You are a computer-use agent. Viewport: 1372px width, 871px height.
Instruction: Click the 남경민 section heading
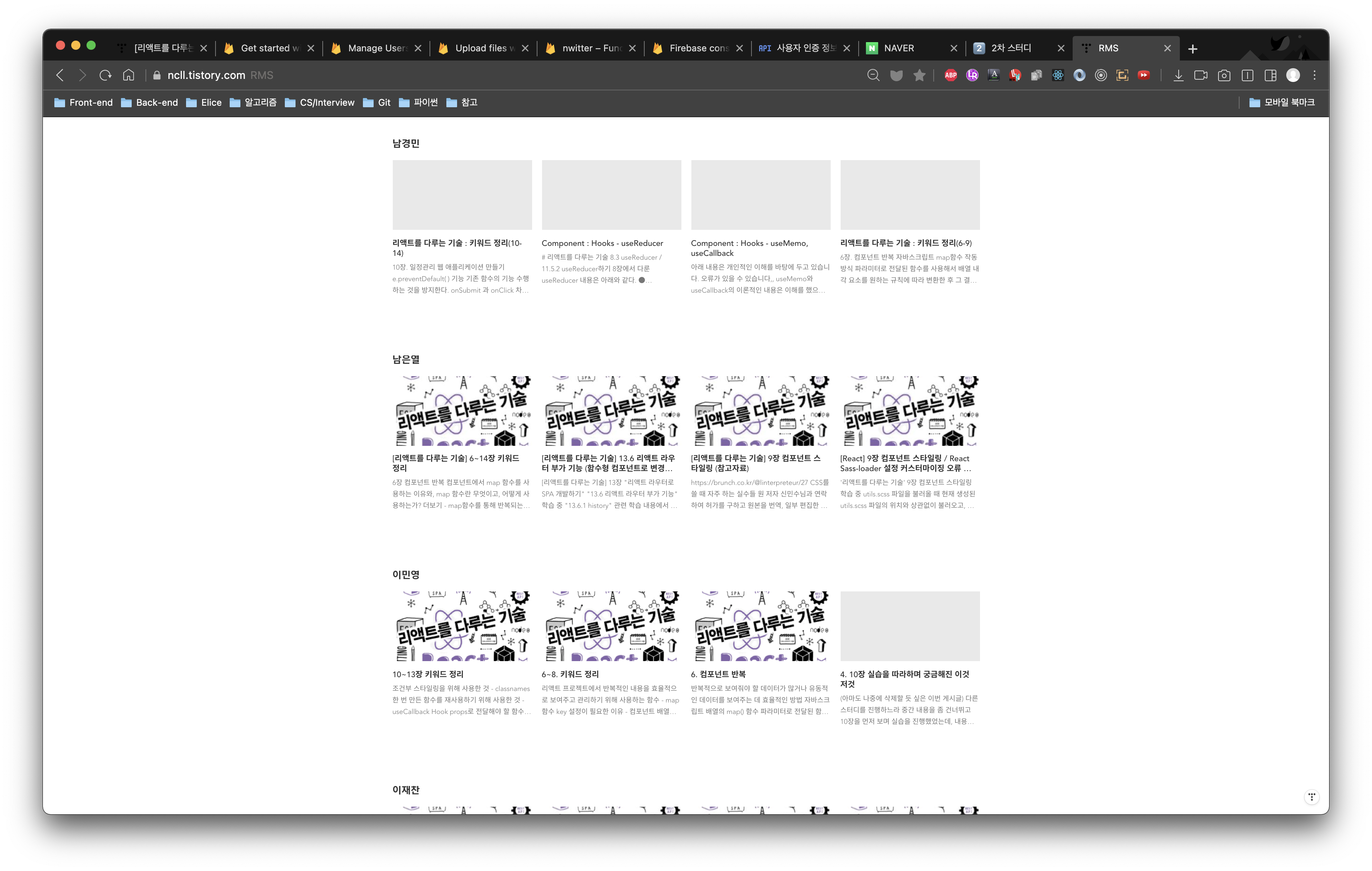point(406,144)
